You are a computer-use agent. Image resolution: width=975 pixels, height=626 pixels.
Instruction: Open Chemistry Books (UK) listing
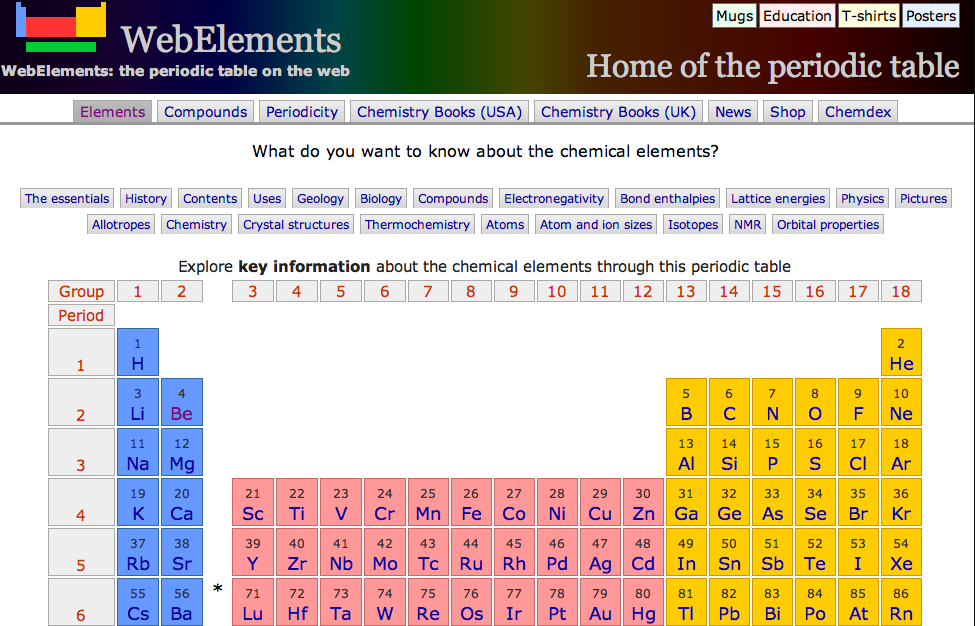pyautogui.click(x=617, y=111)
